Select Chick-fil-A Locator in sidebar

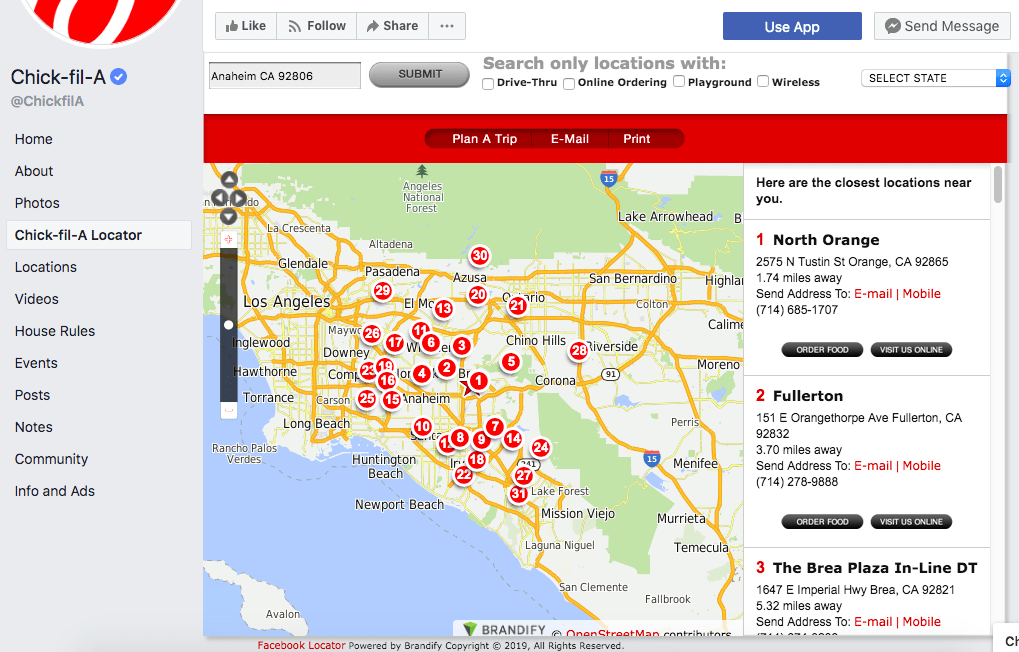[99, 235]
